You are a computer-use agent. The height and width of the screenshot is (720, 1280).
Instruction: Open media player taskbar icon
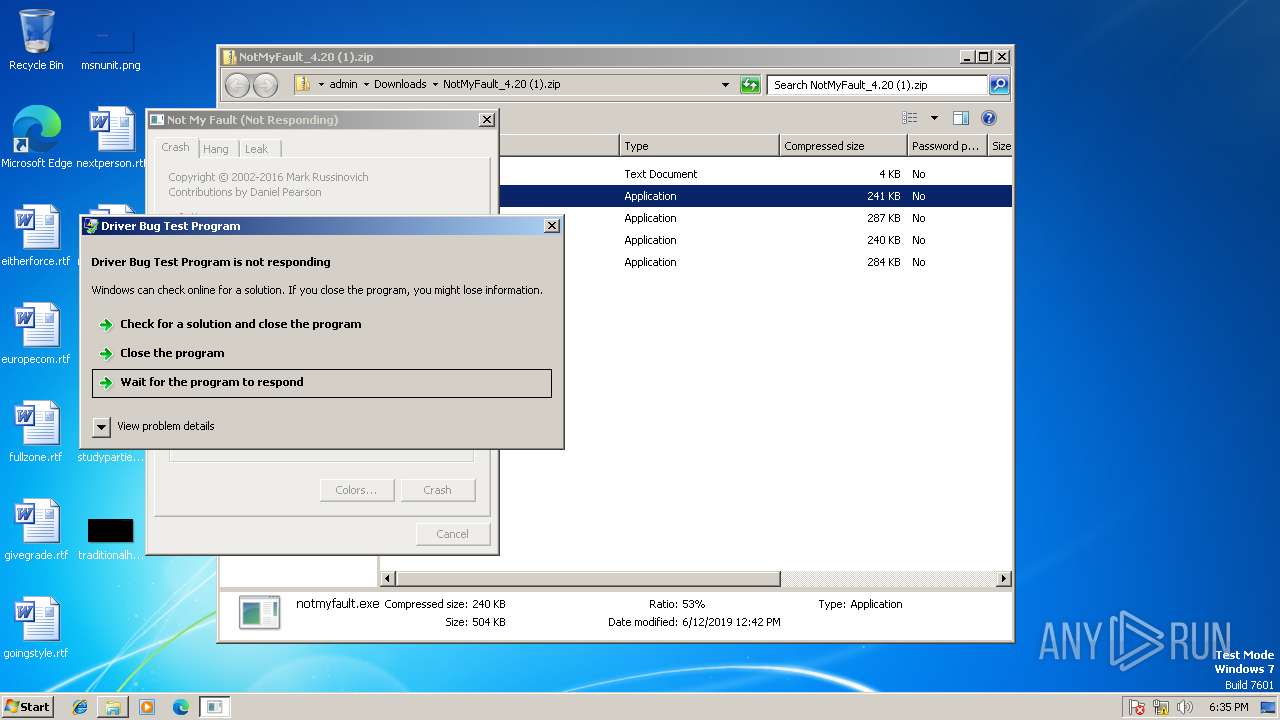[x=147, y=707]
